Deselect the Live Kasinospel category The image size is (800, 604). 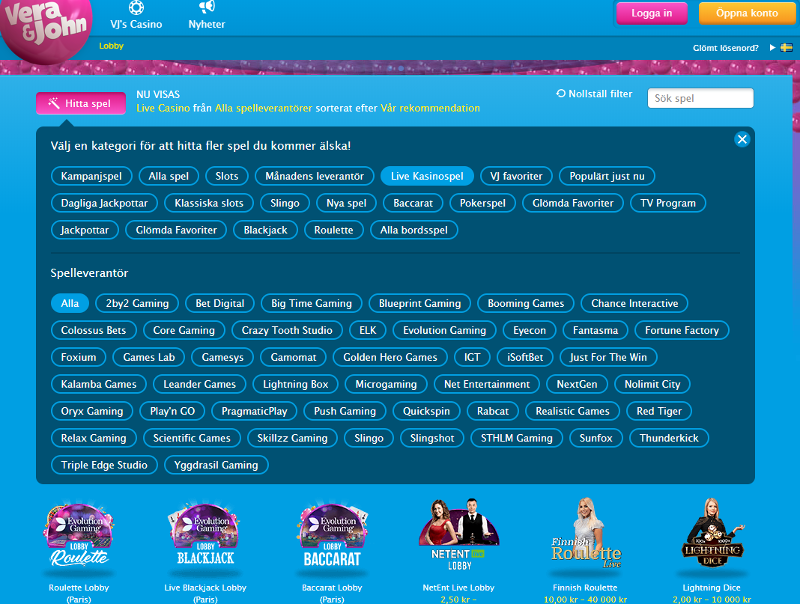[x=427, y=176]
